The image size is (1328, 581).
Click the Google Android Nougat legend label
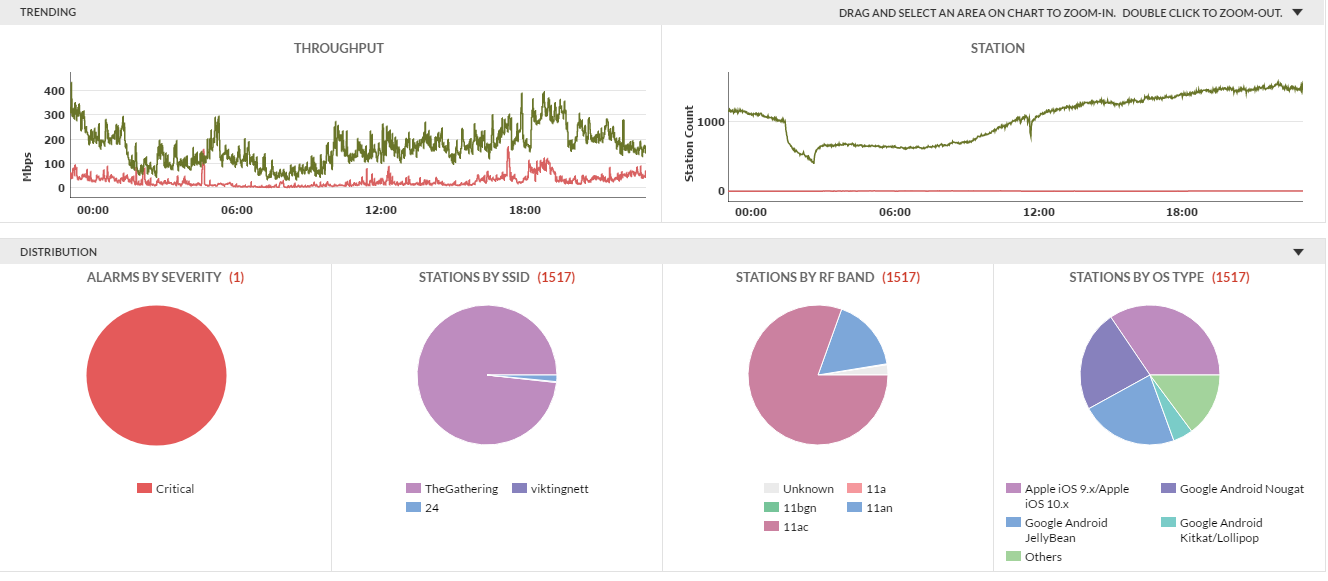[x=1242, y=489]
